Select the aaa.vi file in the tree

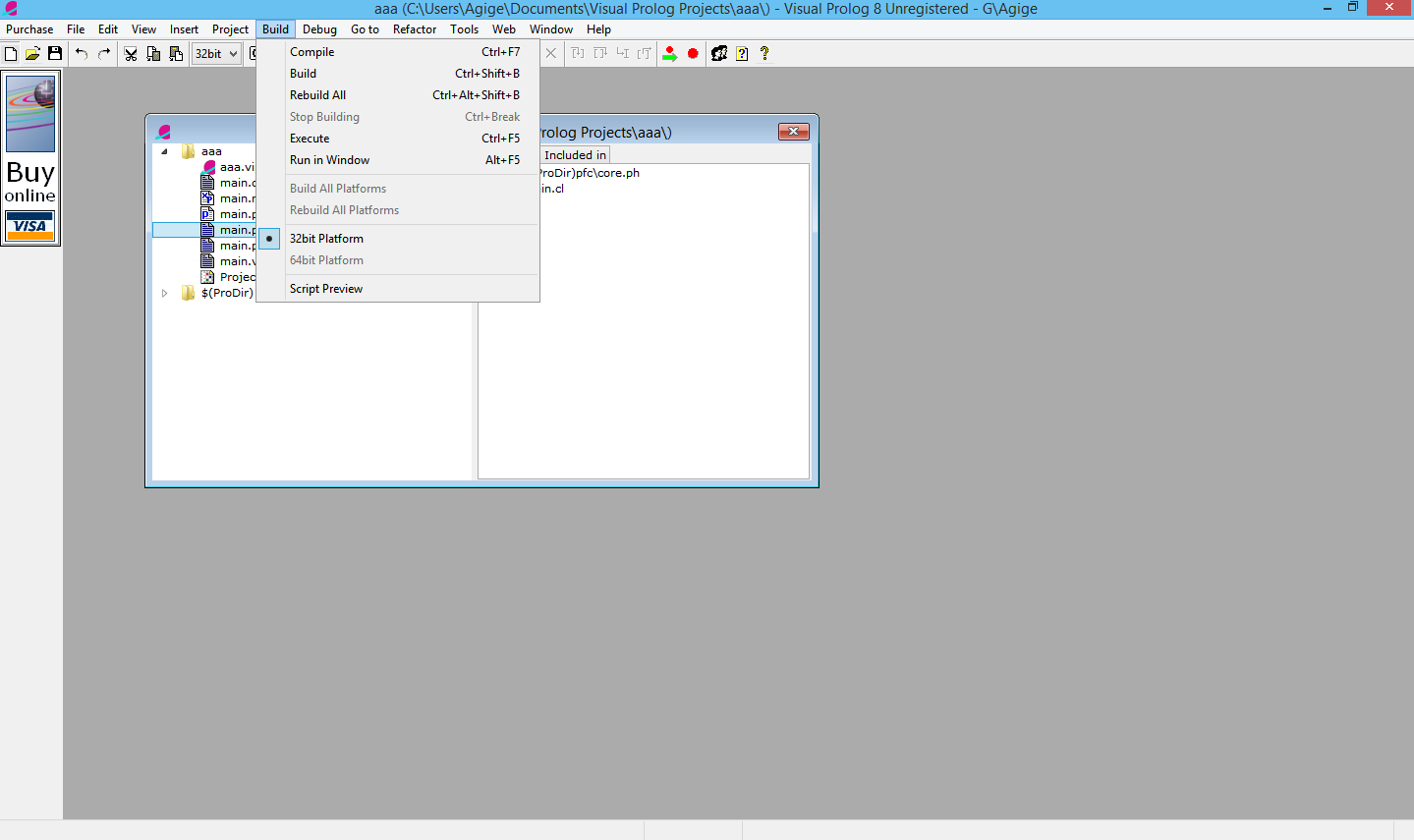(x=236, y=167)
